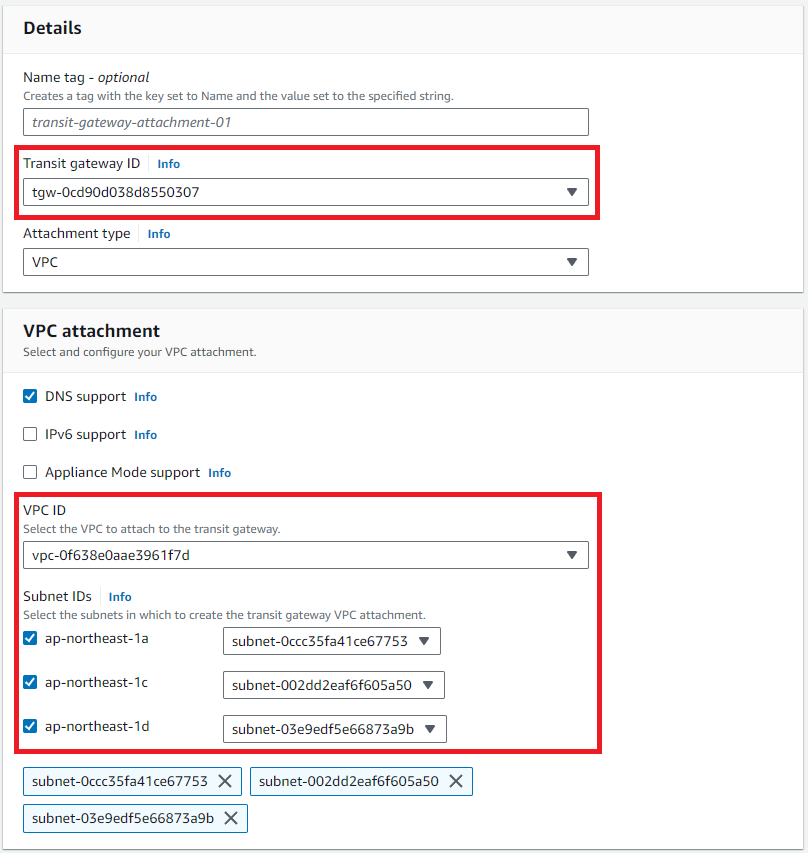808x853 pixels.
Task: Enable the IPv6 support checkbox
Action: [30, 434]
